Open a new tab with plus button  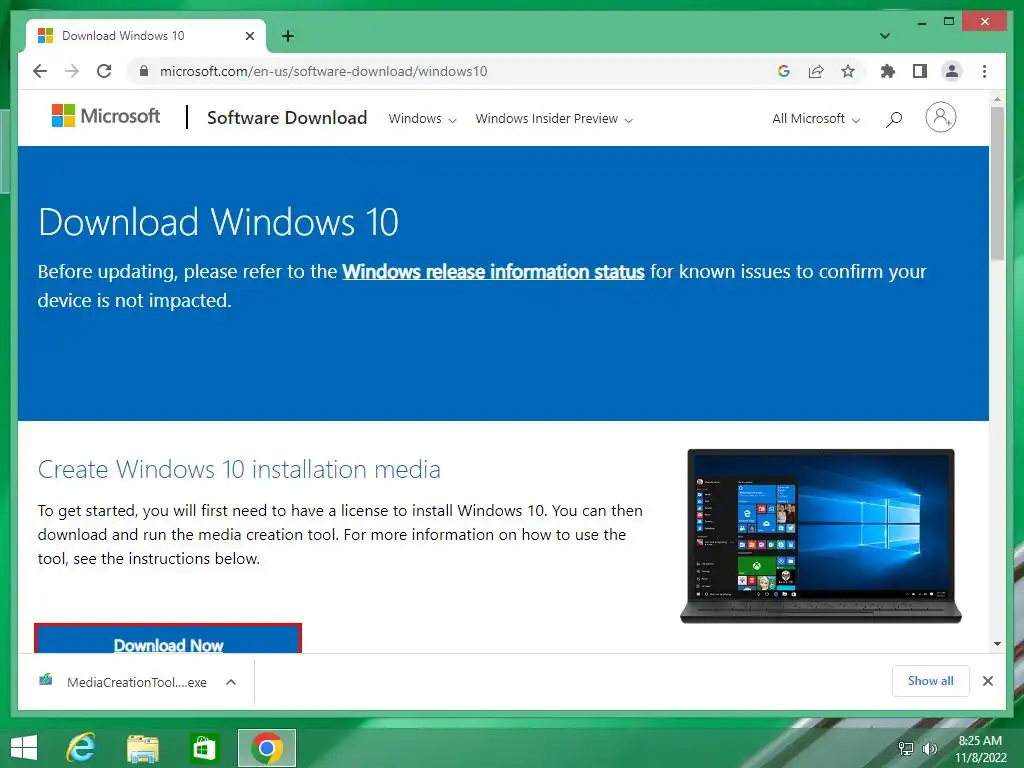(287, 36)
